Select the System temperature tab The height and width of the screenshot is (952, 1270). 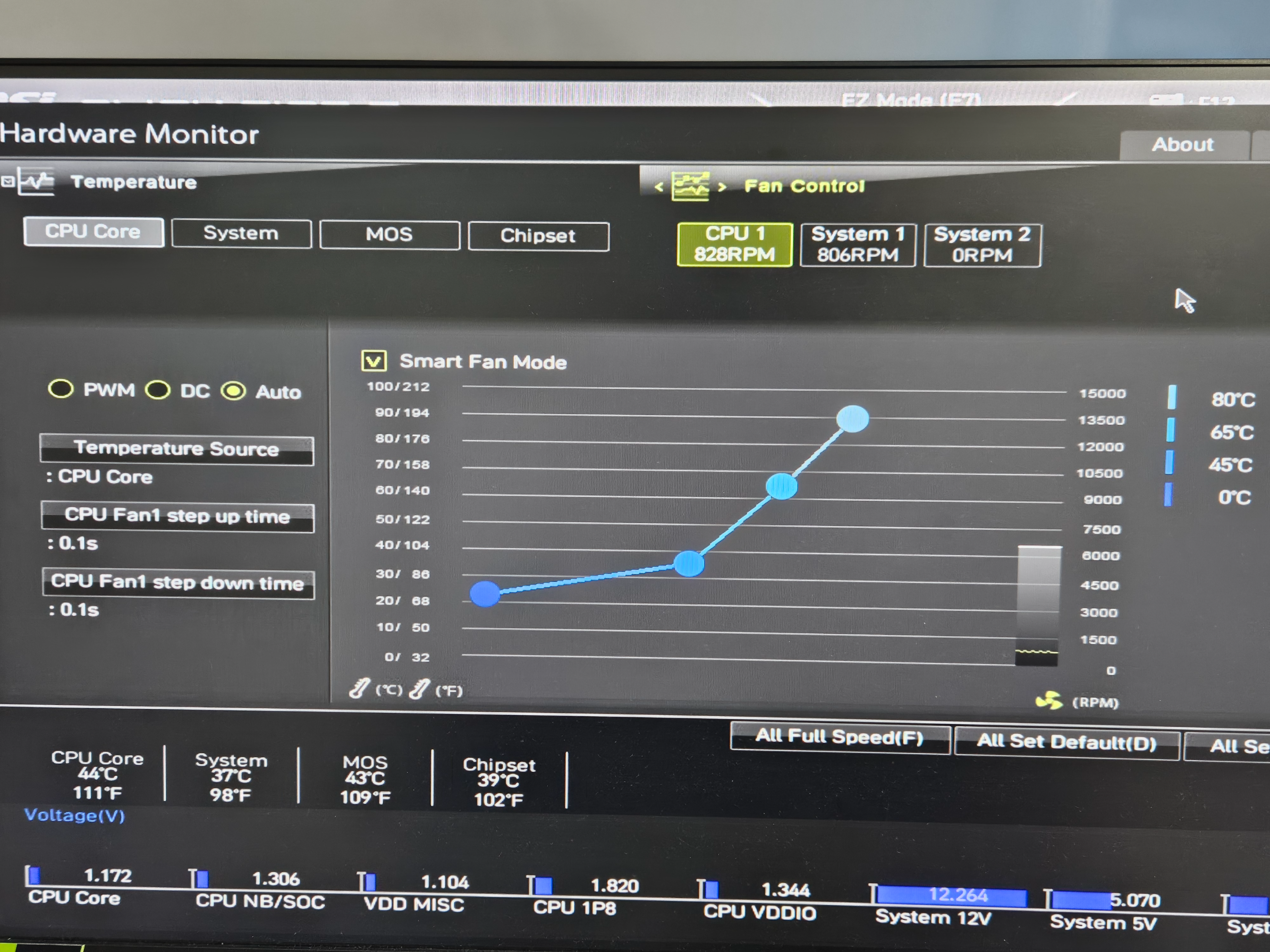241,234
